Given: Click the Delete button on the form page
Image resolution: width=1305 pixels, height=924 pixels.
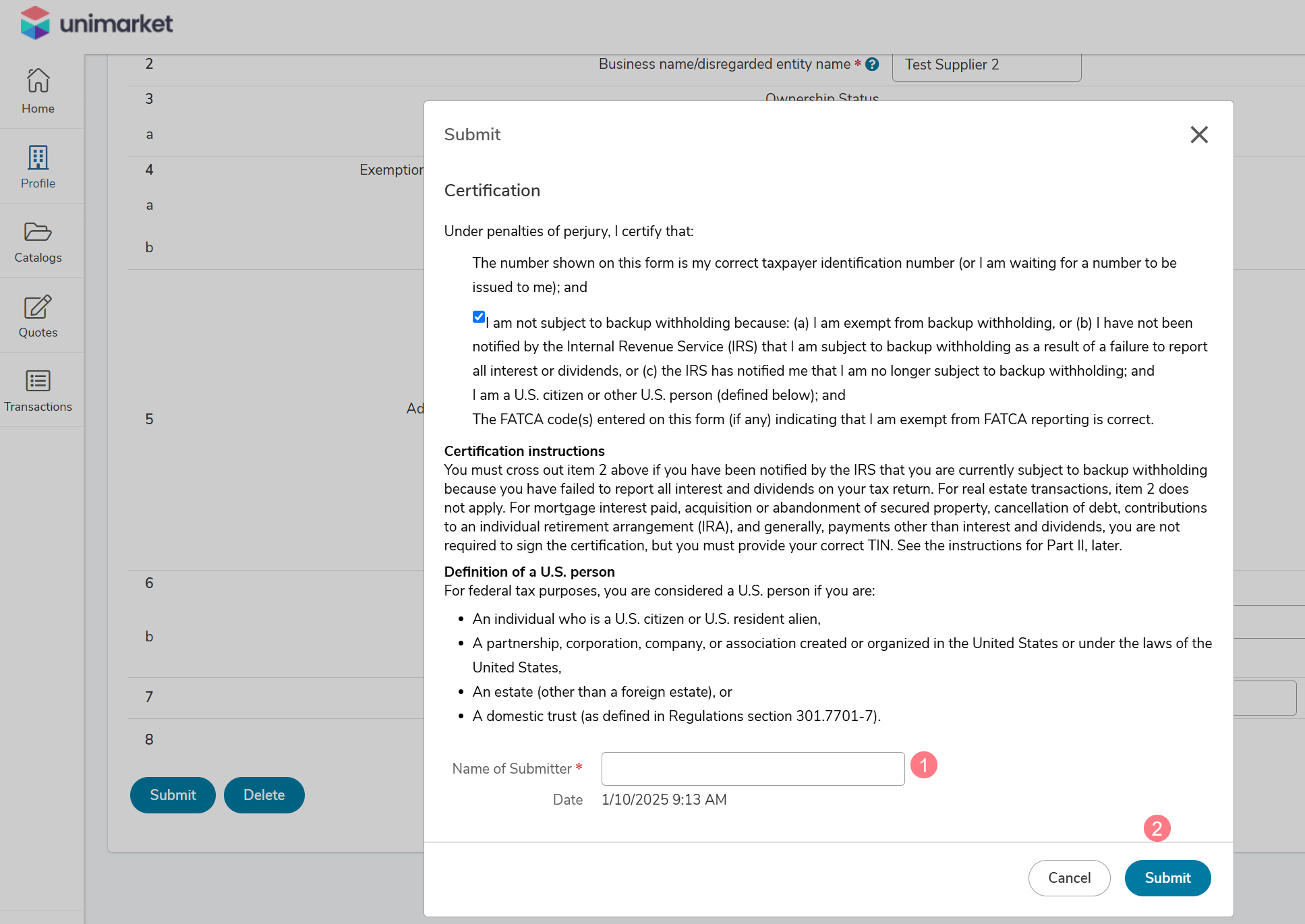Looking at the screenshot, I should tap(264, 795).
